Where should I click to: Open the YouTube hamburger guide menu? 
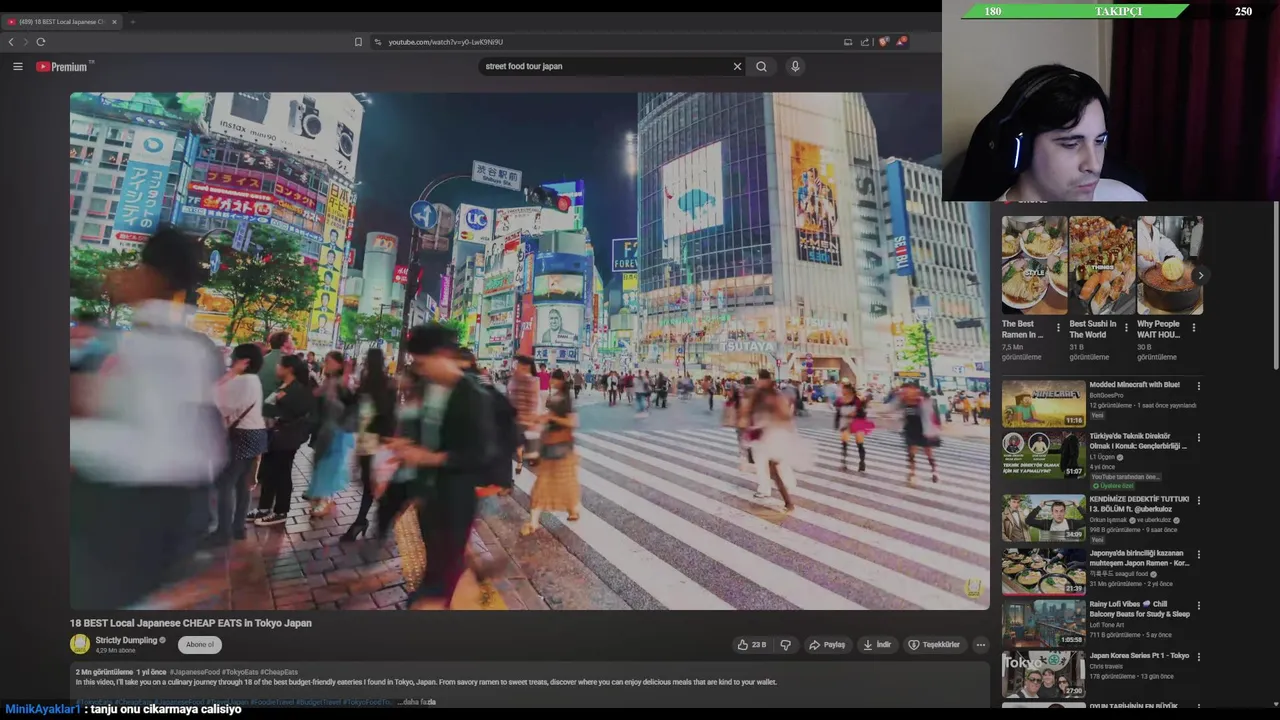tap(17, 66)
